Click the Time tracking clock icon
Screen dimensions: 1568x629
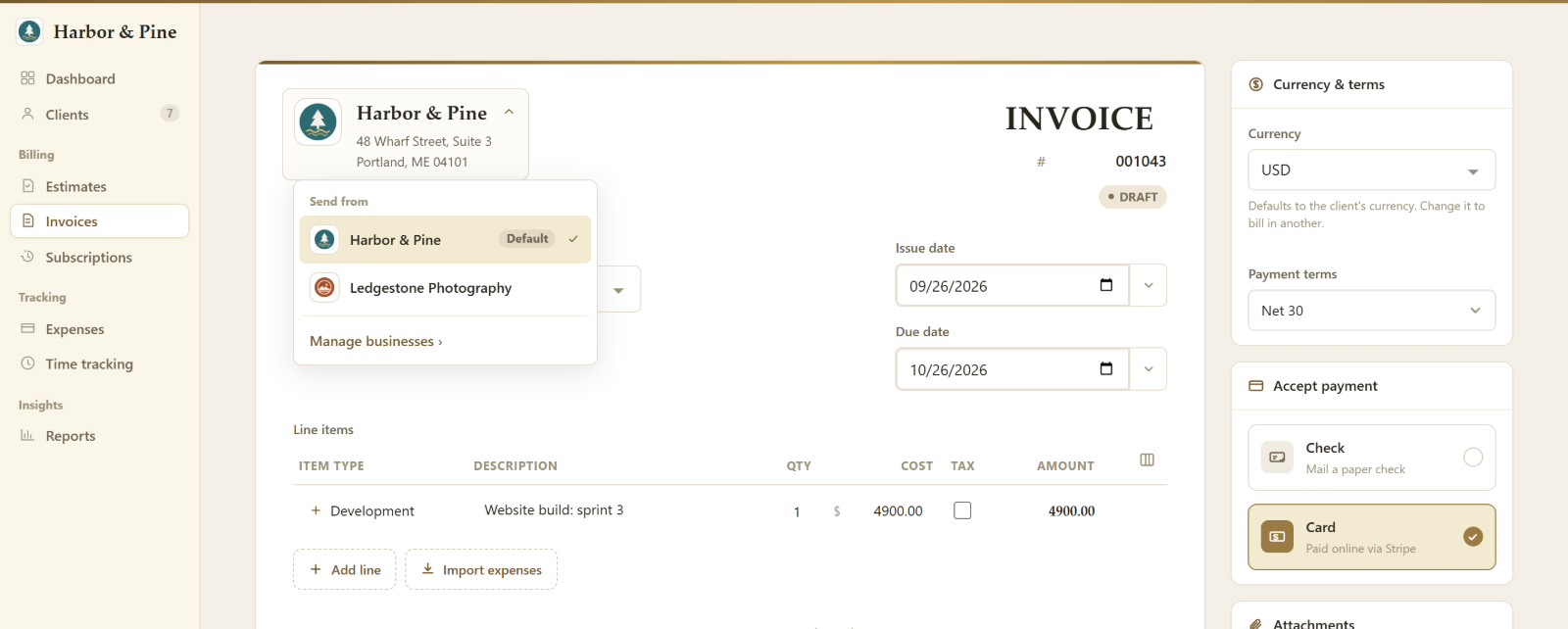tap(27, 363)
